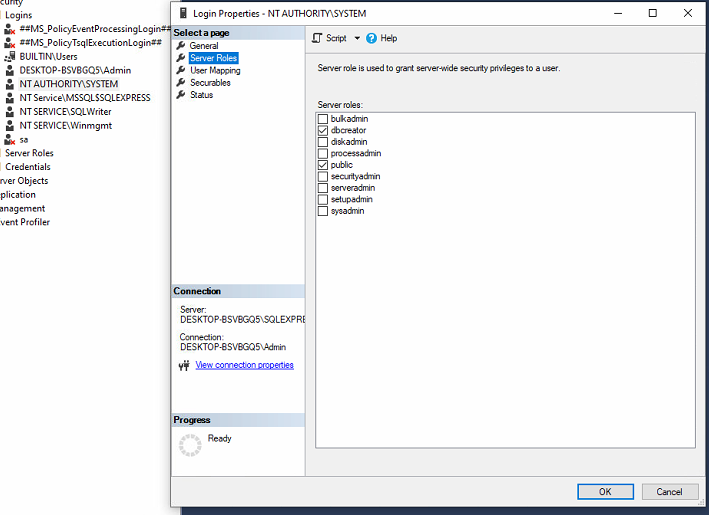Click the wrench icon beside General page
This screenshot has width=709, height=515.
point(181,46)
